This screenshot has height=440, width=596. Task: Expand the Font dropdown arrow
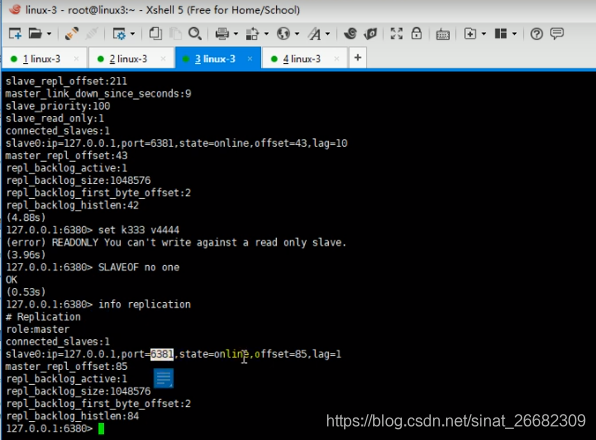[328, 34]
